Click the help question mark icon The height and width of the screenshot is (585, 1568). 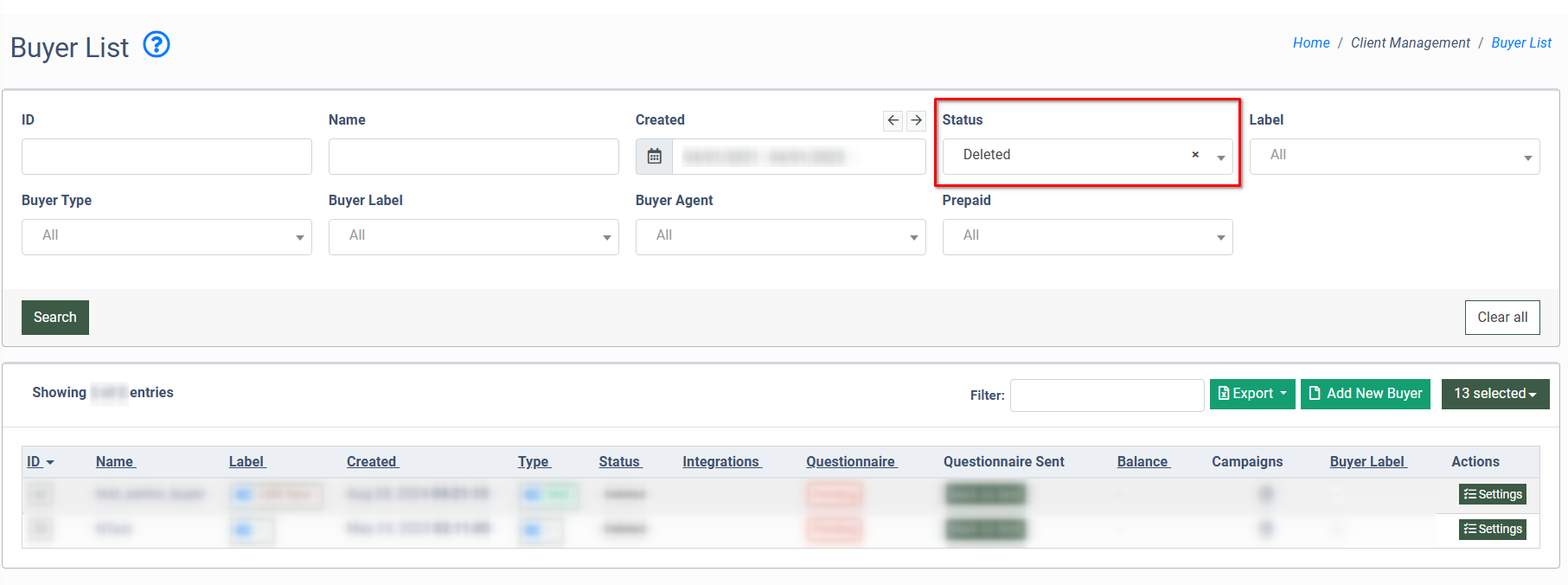[x=157, y=44]
